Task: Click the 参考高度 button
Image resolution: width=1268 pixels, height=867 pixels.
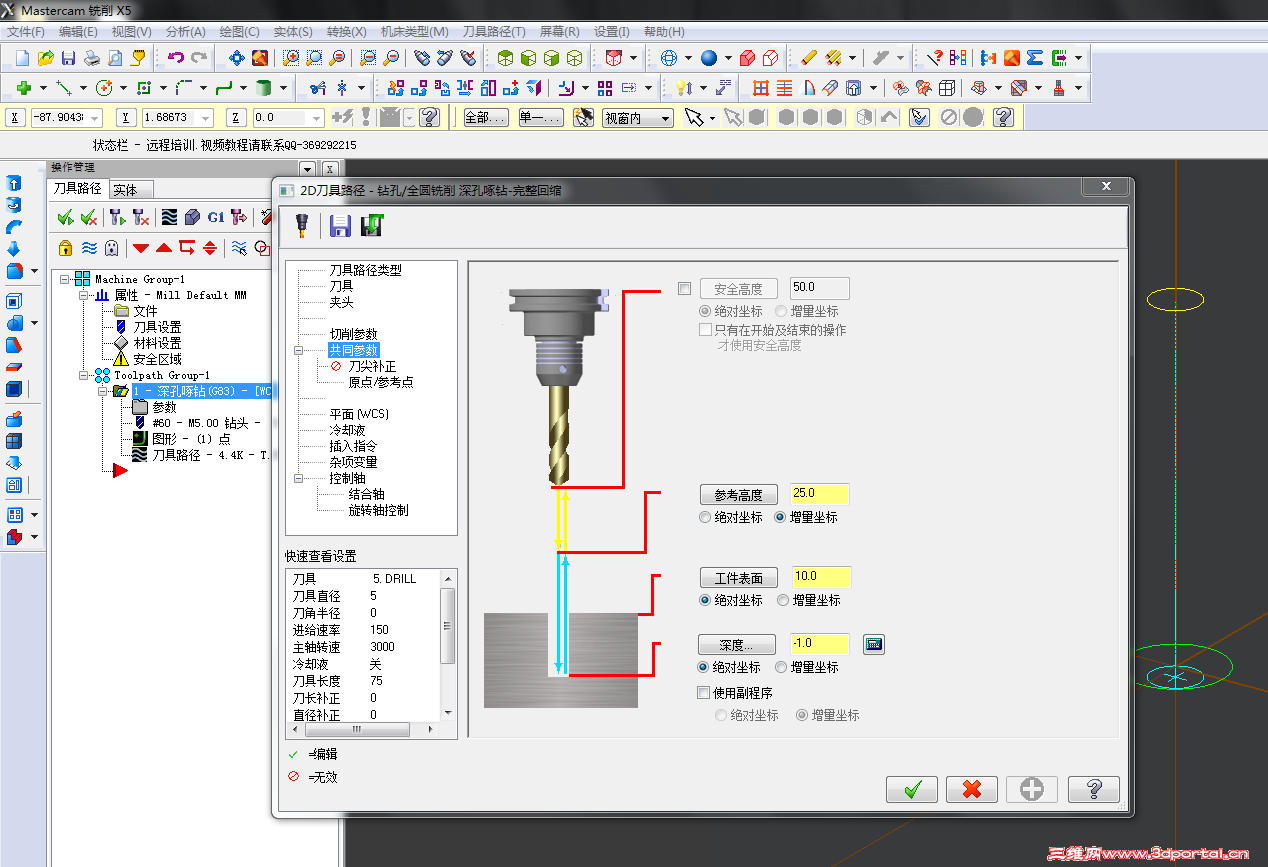Action: coord(738,495)
